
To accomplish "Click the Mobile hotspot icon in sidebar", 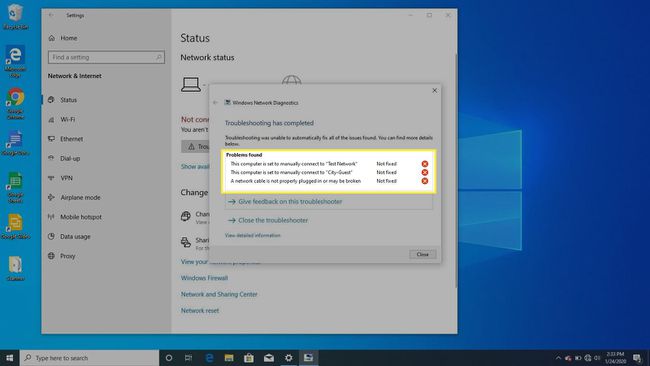I will [x=51, y=217].
